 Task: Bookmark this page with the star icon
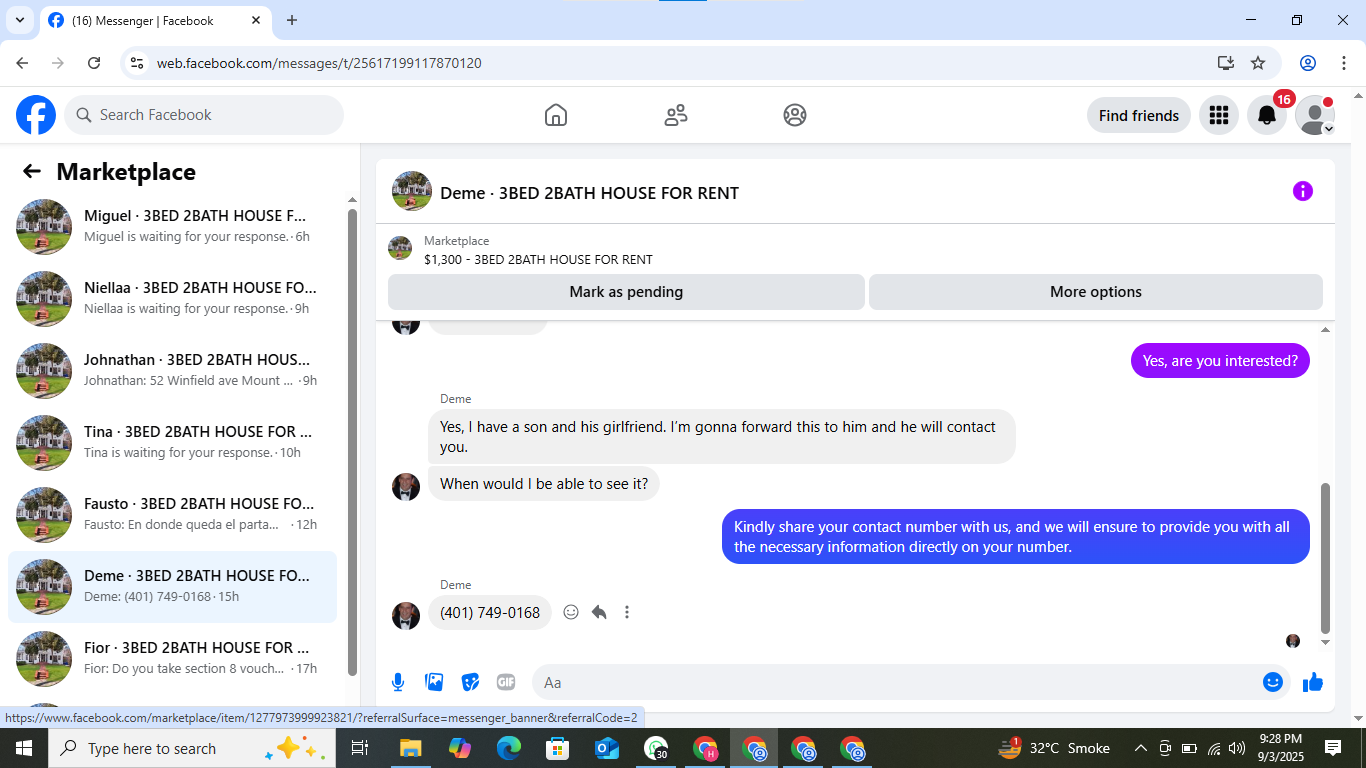point(1258,63)
